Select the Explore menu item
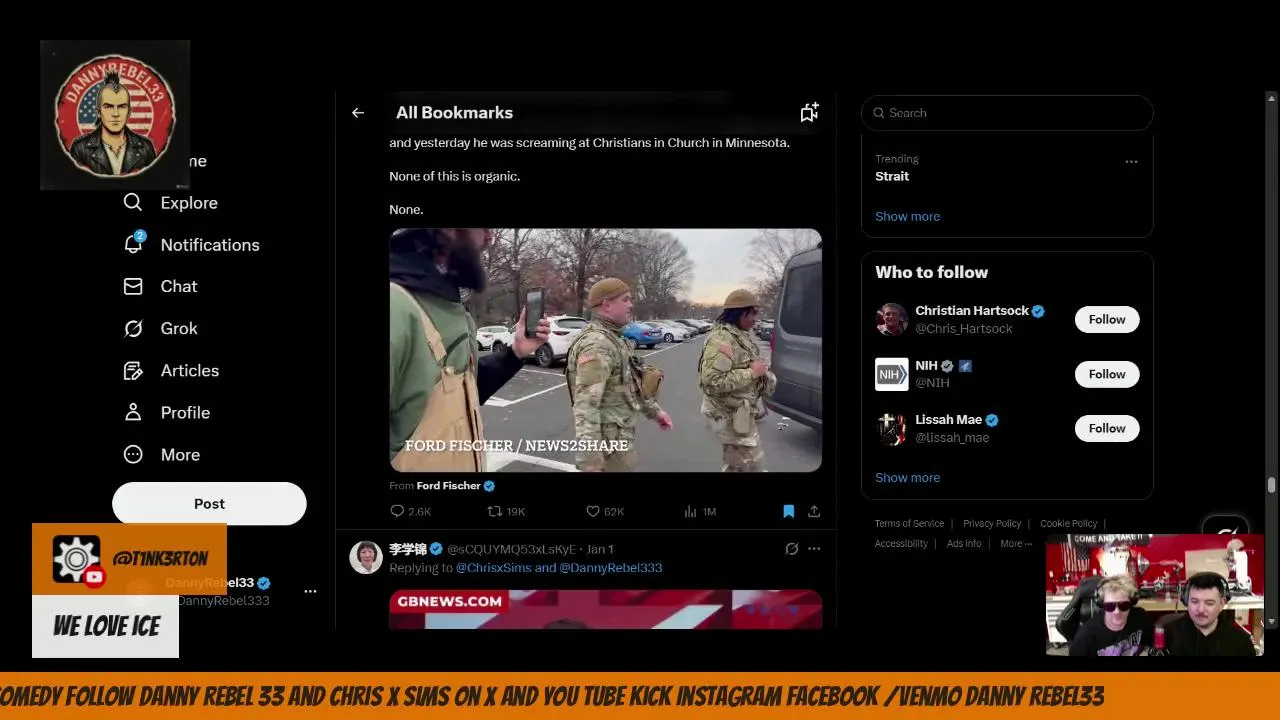 189,202
